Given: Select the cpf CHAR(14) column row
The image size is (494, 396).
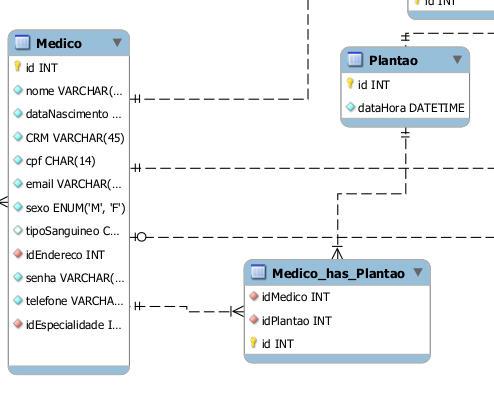Looking at the screenshot, I should coord(69,161).
